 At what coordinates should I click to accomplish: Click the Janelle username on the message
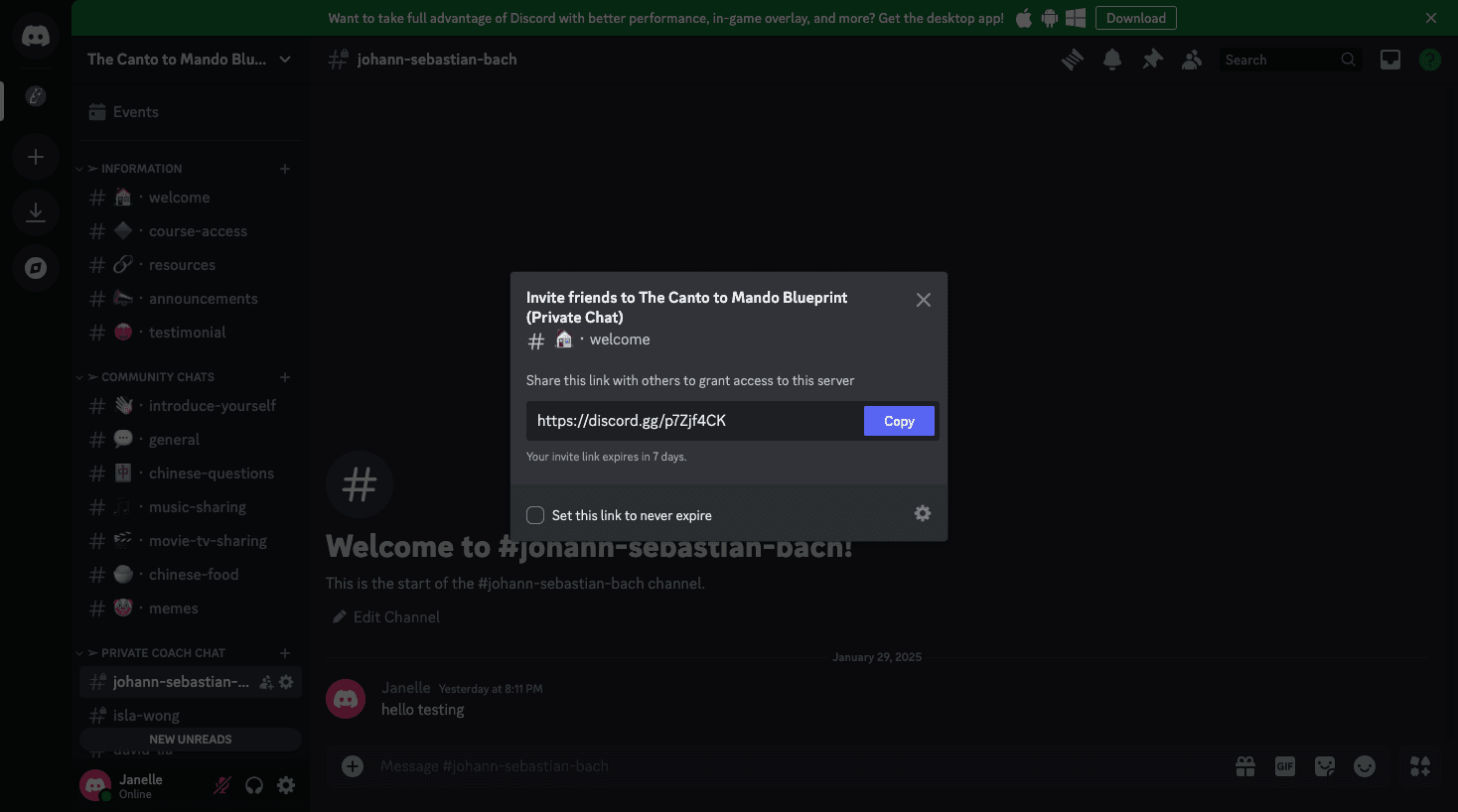tap(406, 688)
